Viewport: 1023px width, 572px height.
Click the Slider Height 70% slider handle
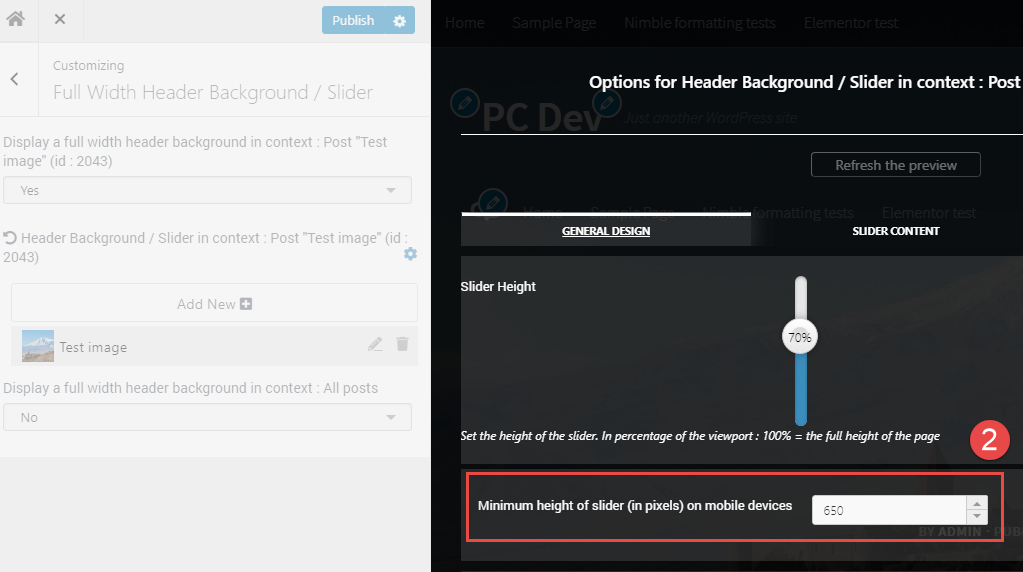pos(799,338)
